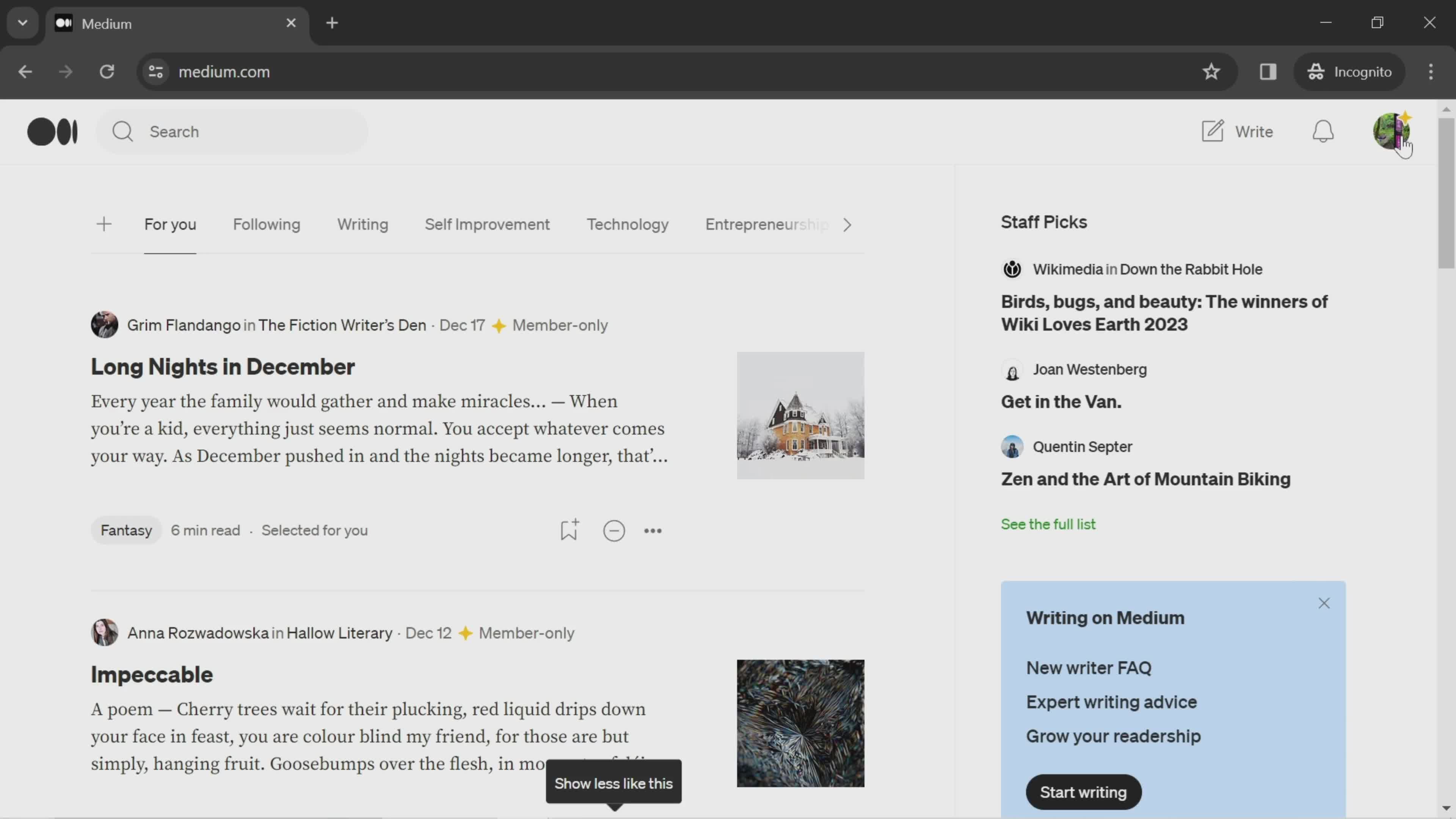The width and height of the screenshot is (1456, 819).
Task: Click the bookmark save icon on Long Nights
Action: click(570, 530)
